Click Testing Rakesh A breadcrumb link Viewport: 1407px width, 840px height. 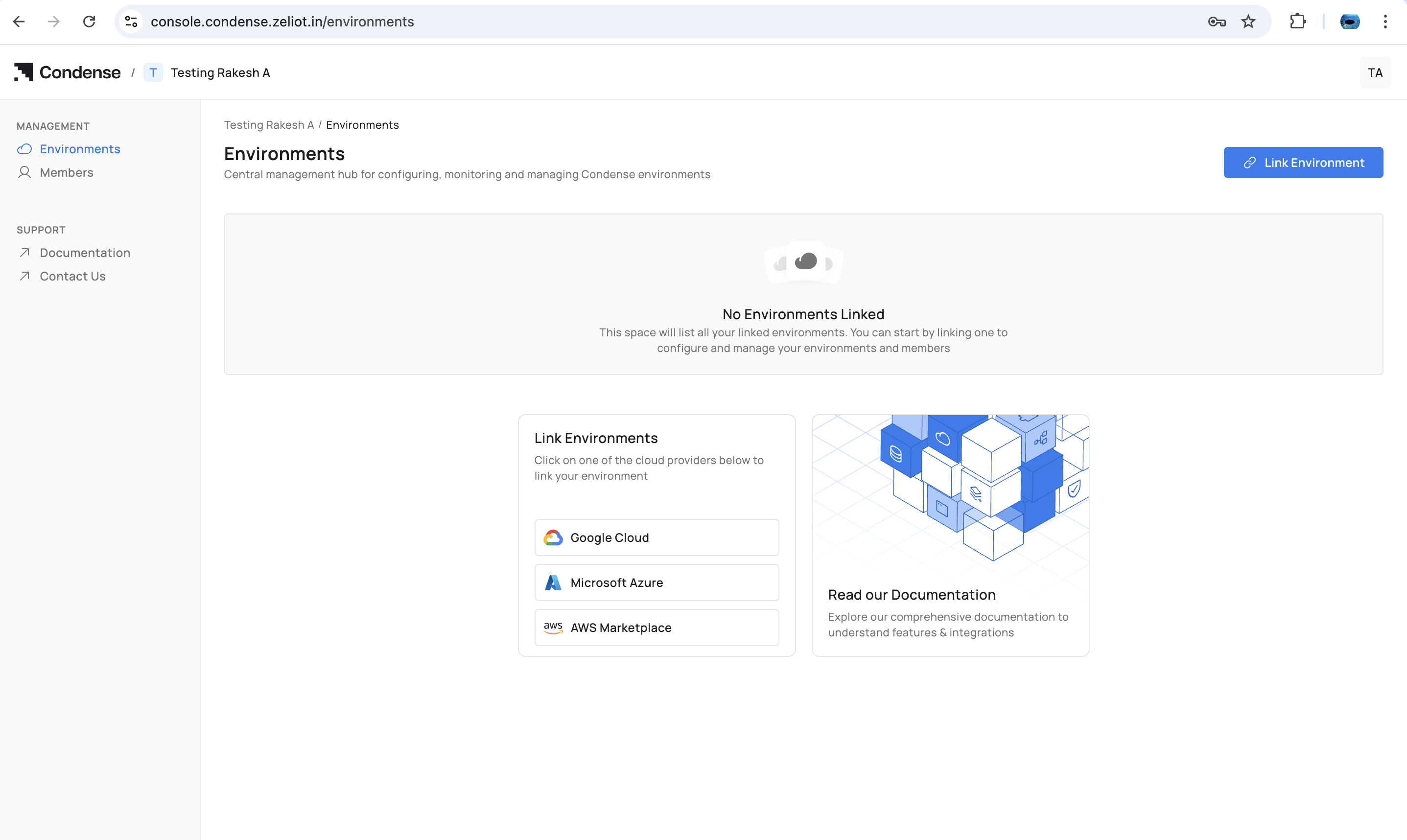(x=269, y=125)
